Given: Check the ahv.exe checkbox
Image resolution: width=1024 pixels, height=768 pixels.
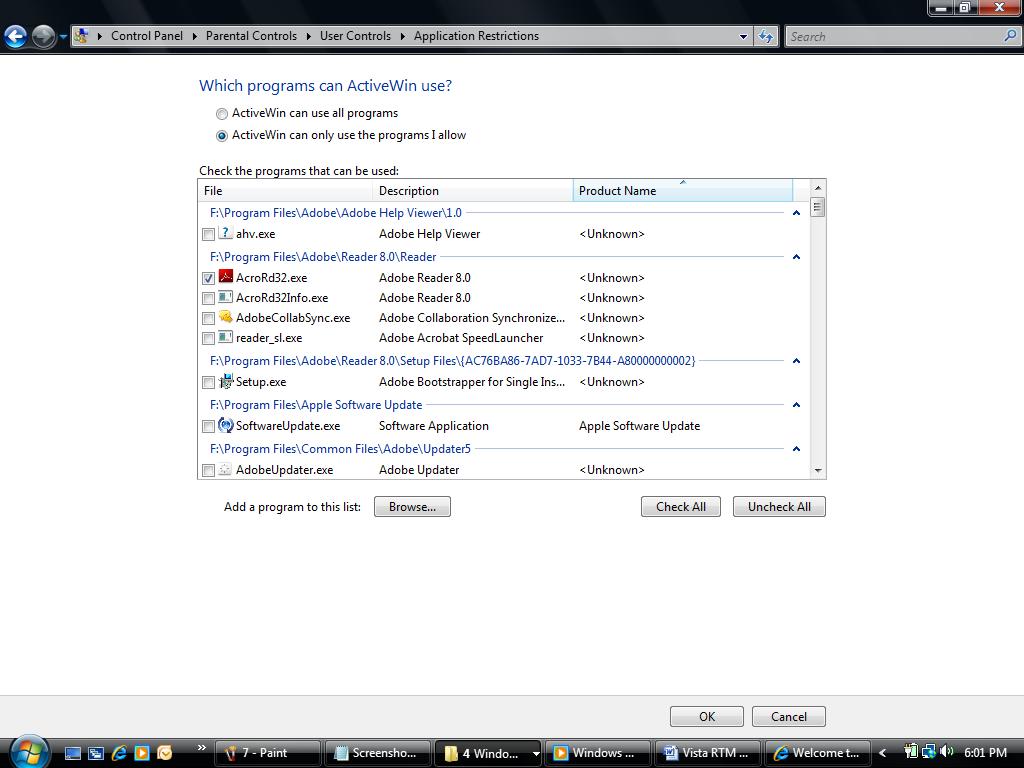Looking at the screenshot, I should point(208,234).
